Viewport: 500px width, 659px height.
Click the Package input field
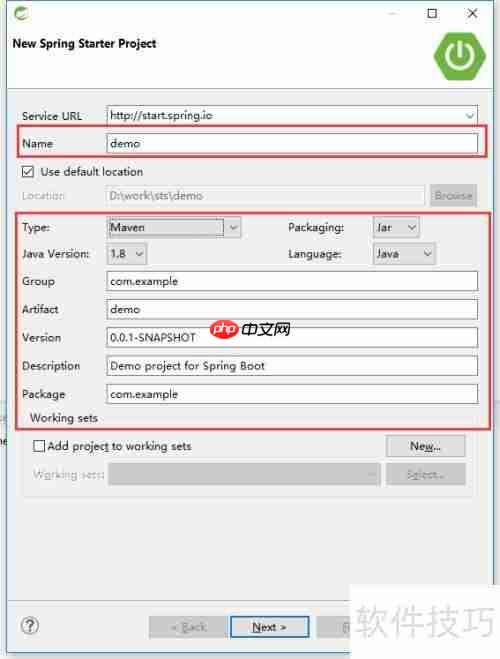[292, 394]
